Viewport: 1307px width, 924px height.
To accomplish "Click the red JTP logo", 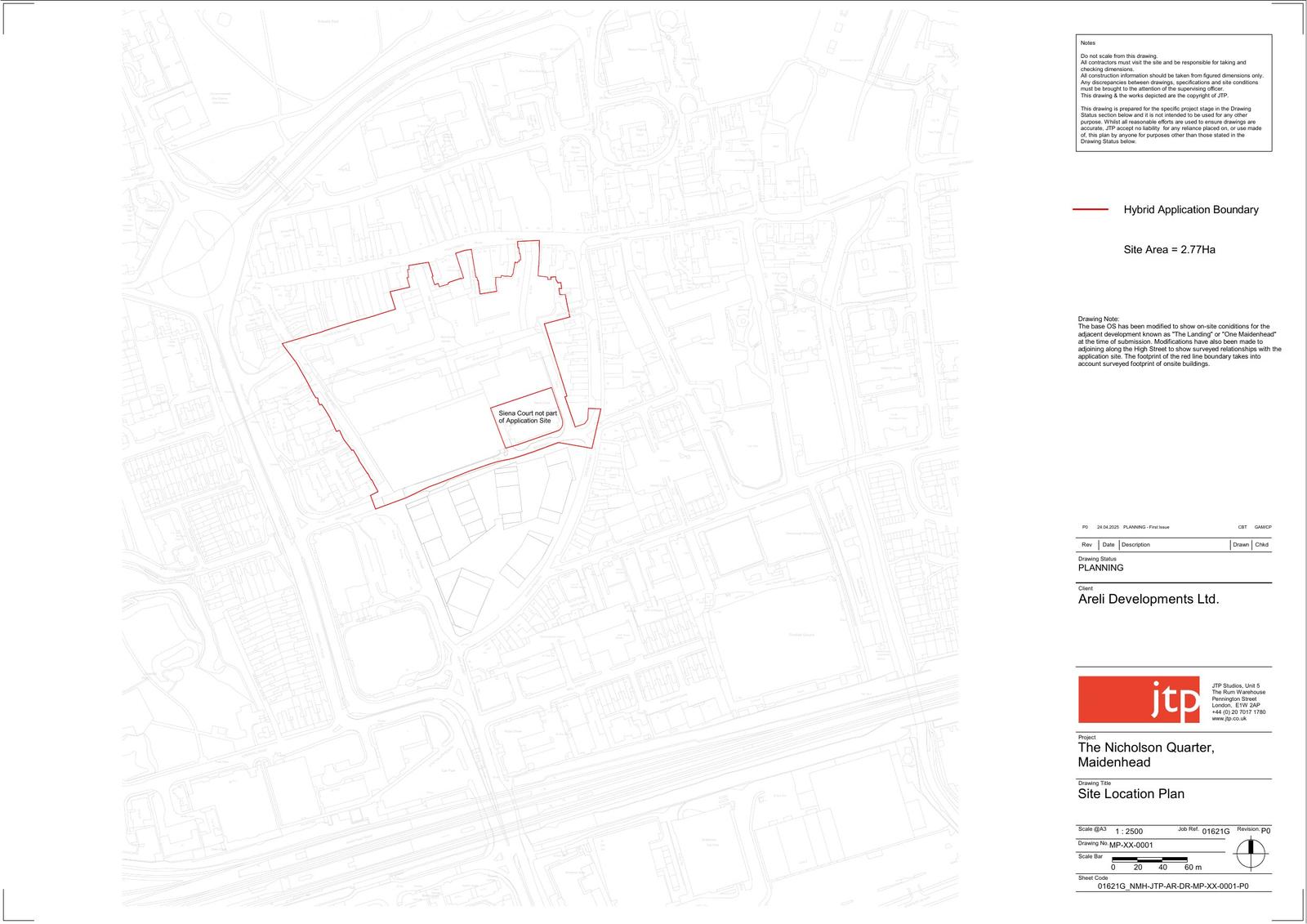I will (1139, 699).
